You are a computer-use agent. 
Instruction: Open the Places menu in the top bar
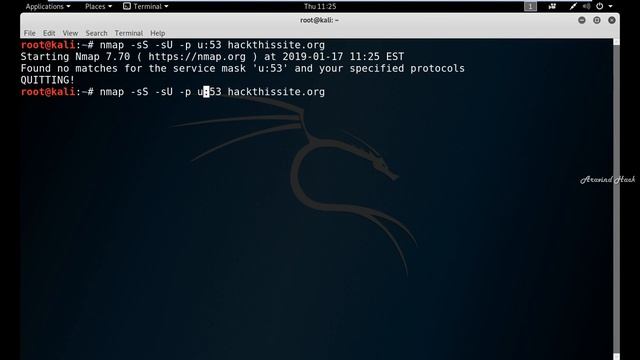[98, 6]
